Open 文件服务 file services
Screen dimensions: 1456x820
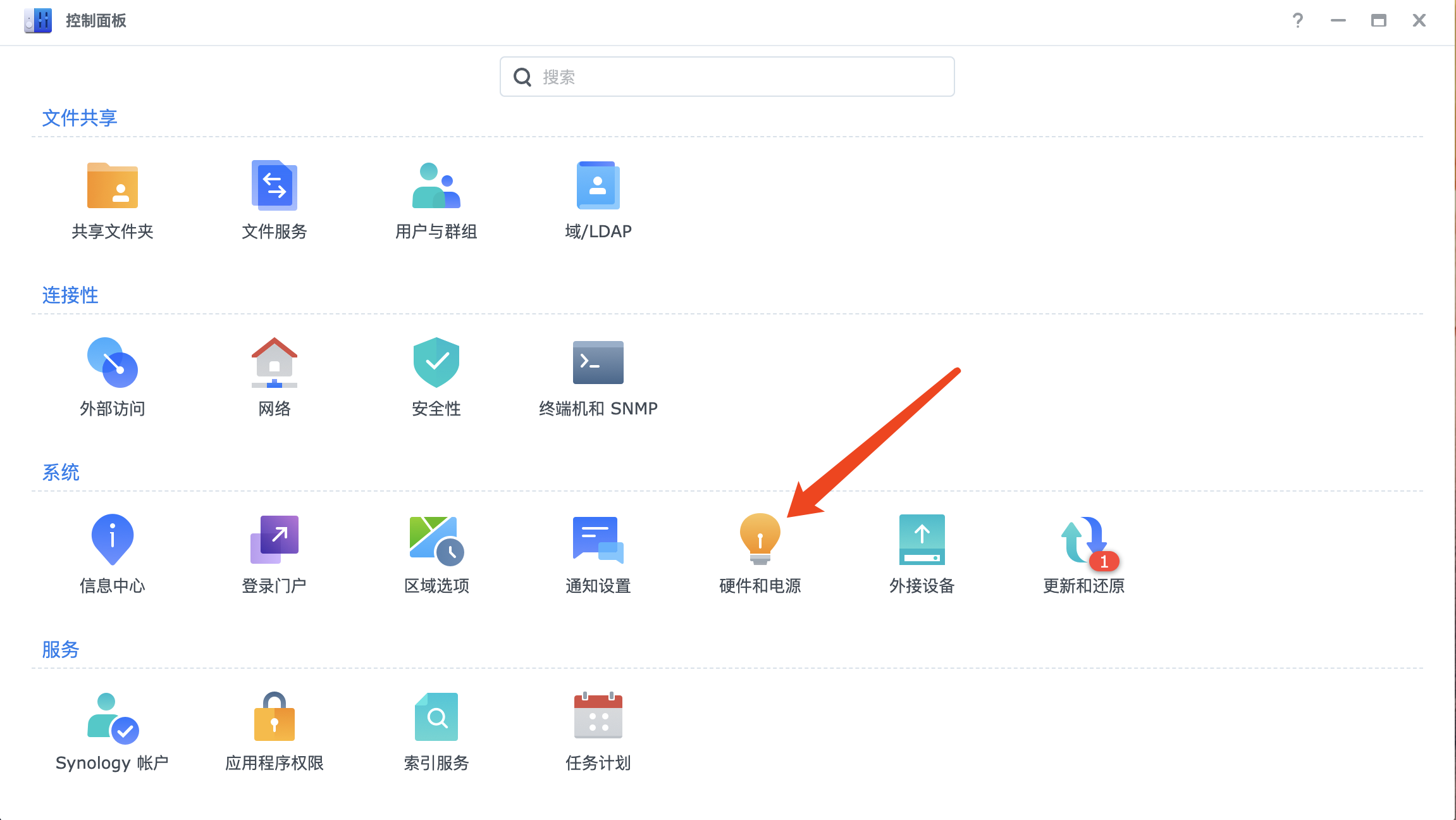click(x=274, y=186)
